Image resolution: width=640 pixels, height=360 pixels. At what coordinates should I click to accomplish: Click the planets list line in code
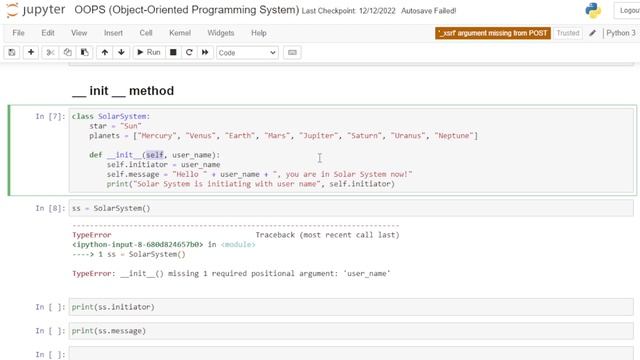click(283, 136)
